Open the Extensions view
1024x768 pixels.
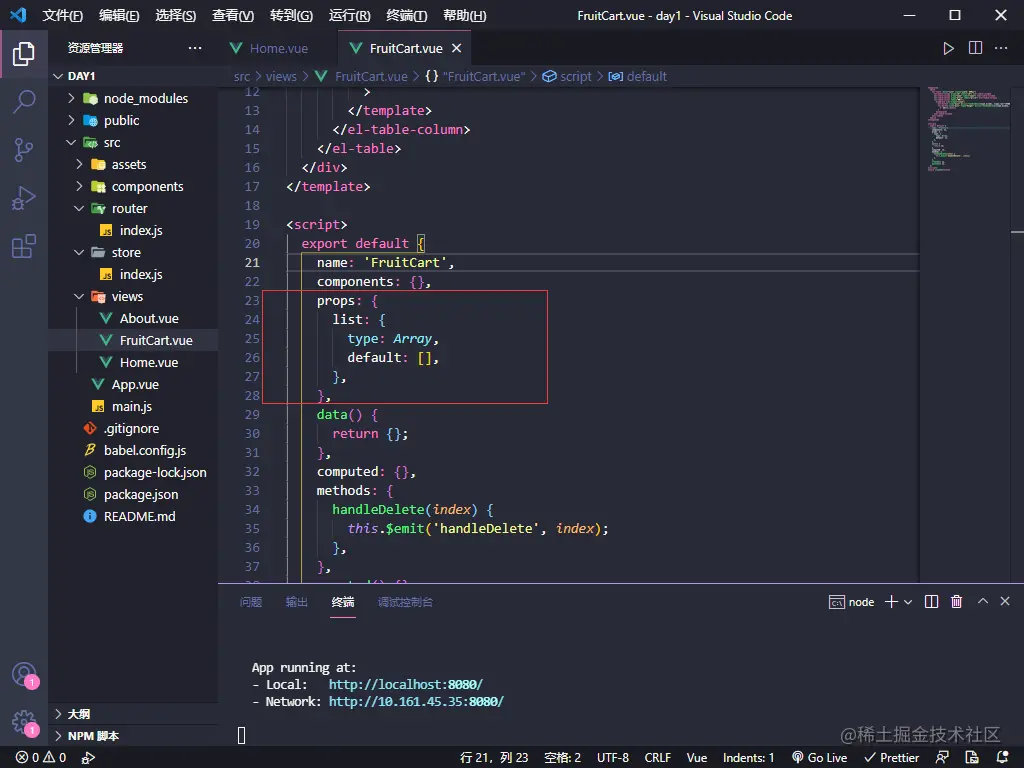click(24, 246)
